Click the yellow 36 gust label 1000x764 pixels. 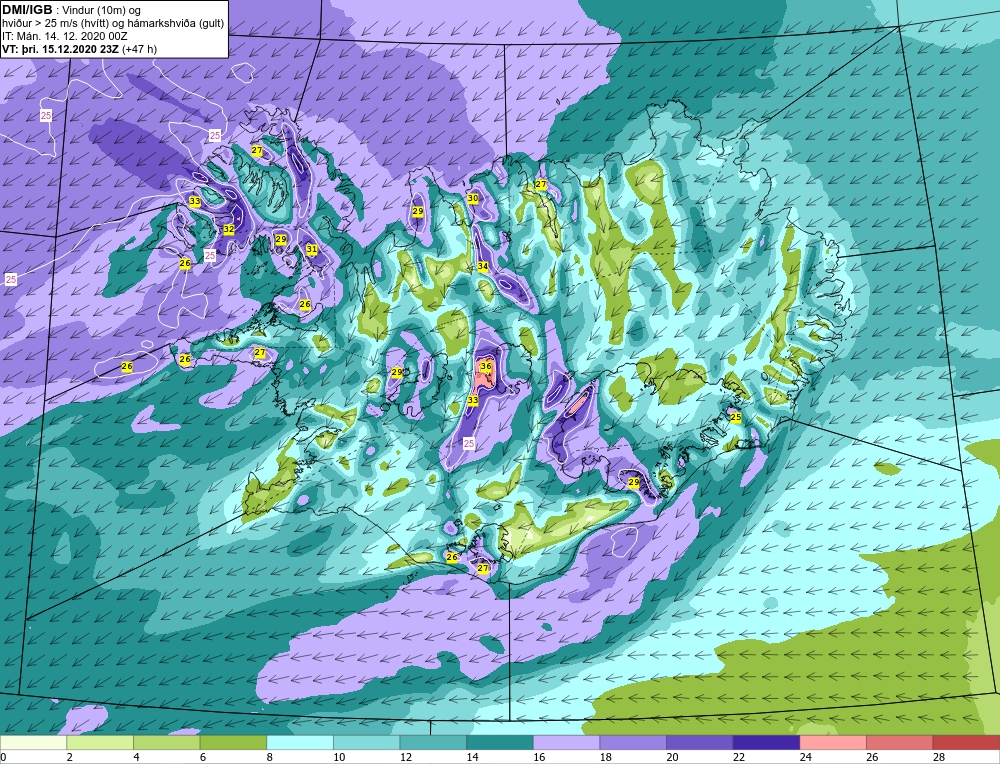tap(486, 366)
